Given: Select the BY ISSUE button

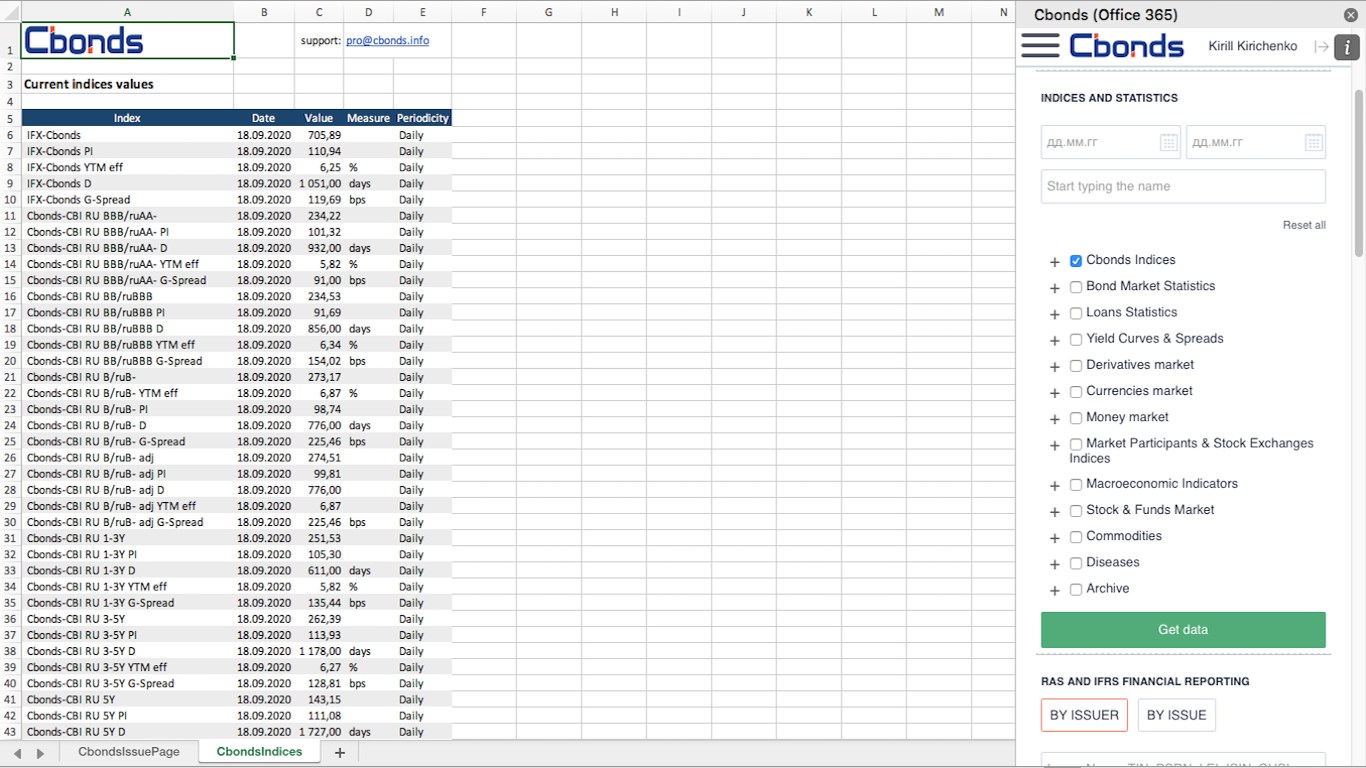Looking at the screenshot, I should (x=1176, y=715).
